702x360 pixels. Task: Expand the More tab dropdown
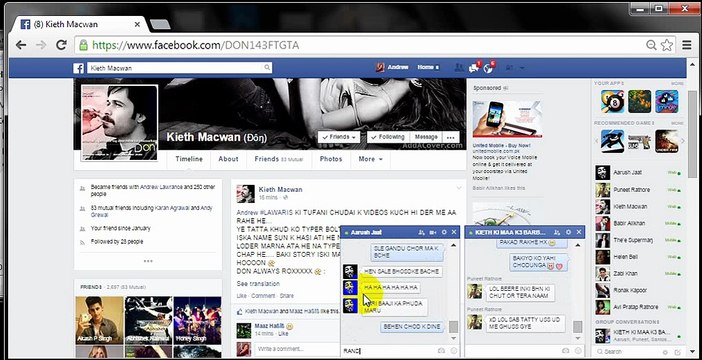click(x=370, y=159)
